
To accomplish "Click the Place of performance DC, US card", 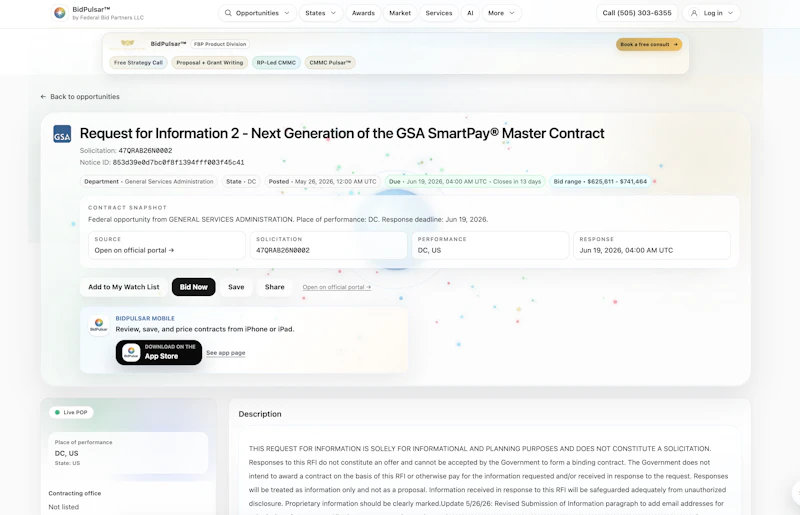I will point(128,453).
